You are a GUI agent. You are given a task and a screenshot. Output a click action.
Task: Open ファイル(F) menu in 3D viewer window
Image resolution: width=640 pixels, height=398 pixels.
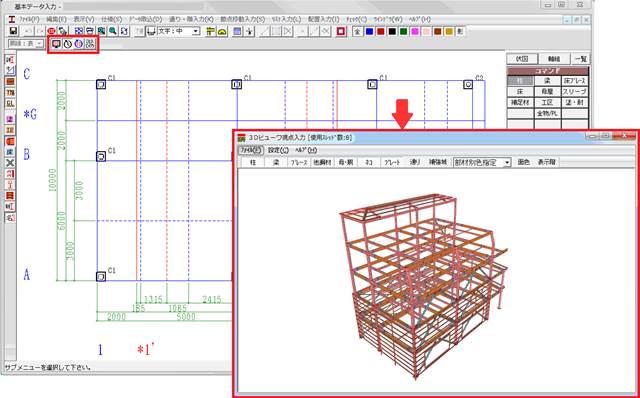251,150
